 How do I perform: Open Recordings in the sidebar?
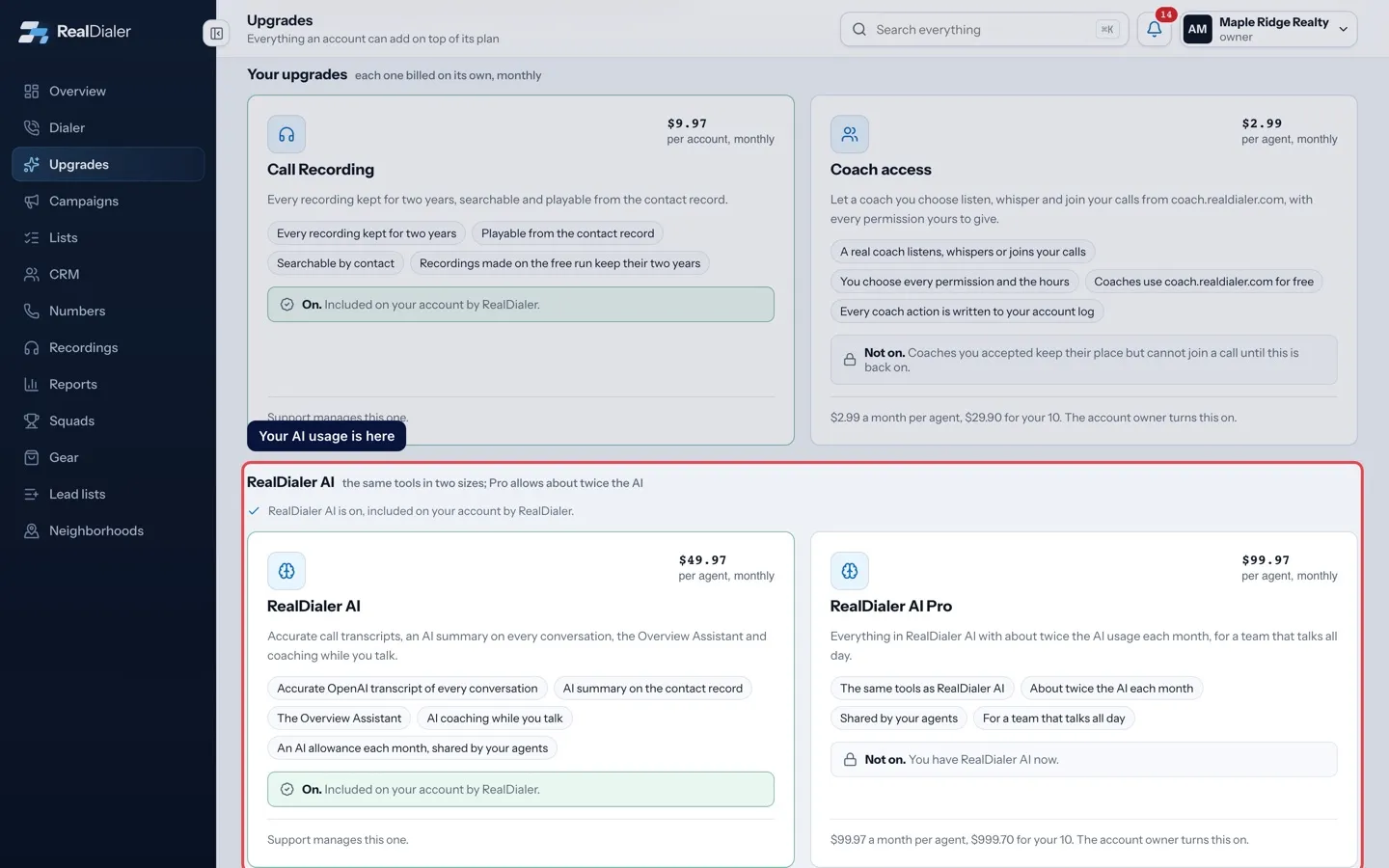click(108, 348)
